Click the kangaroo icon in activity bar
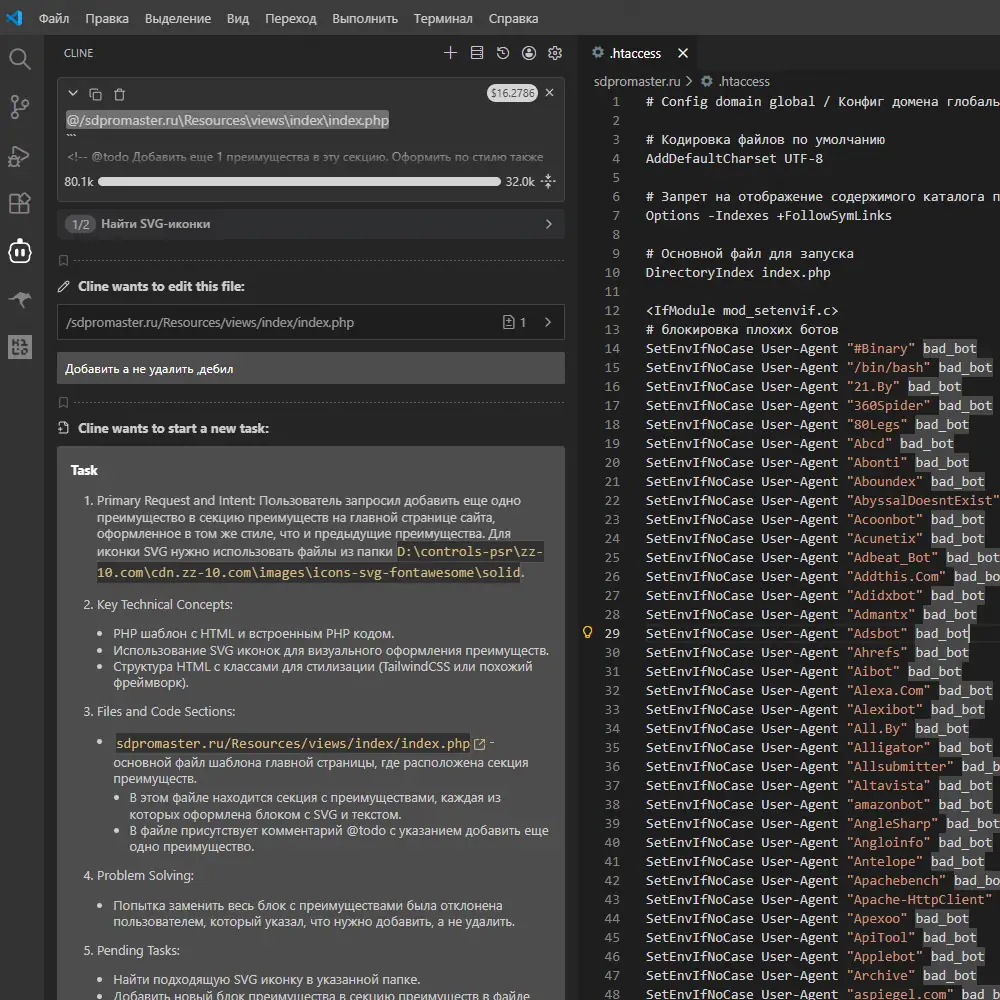 (20, 300)
